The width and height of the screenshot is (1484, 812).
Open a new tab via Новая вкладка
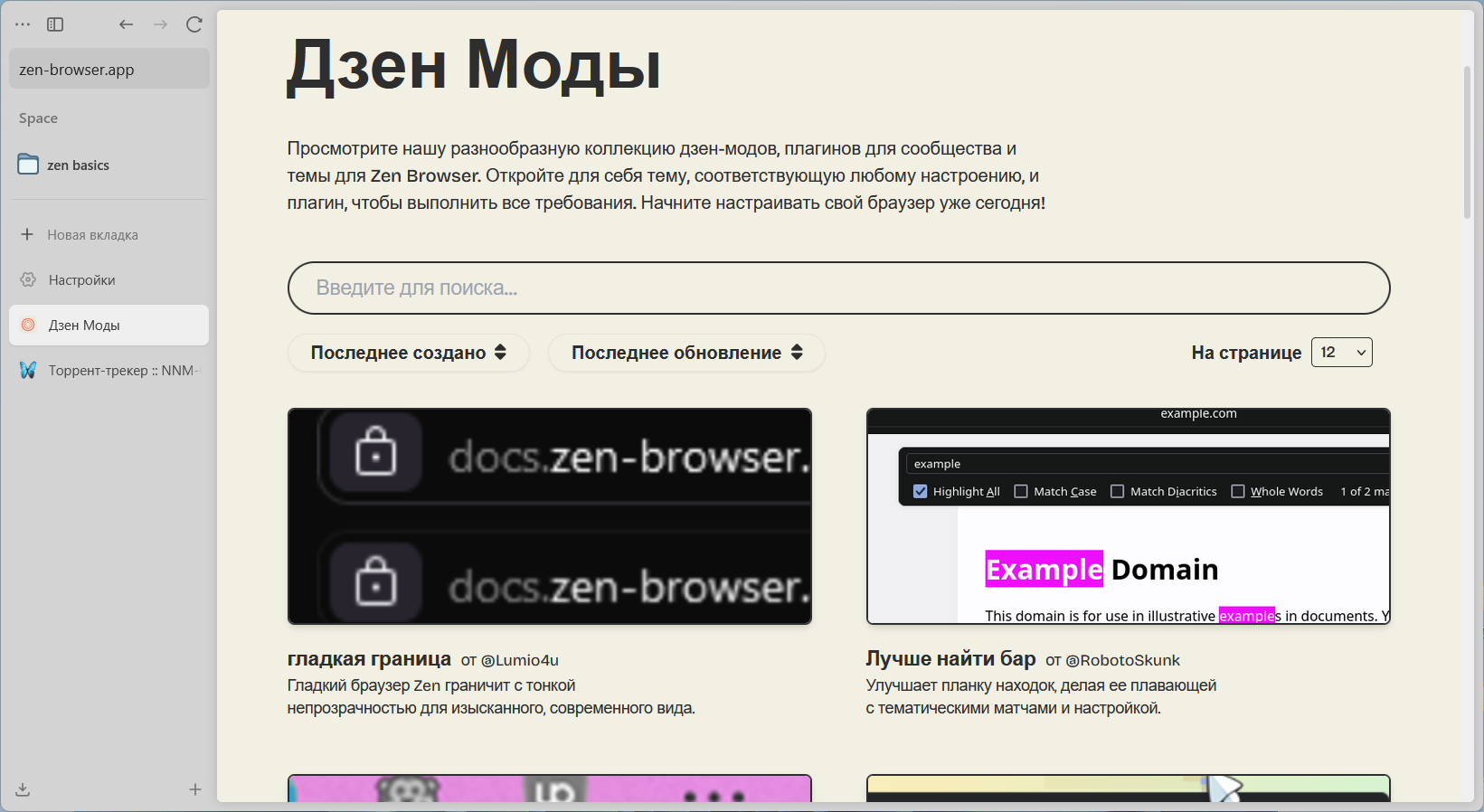(109, 234)
